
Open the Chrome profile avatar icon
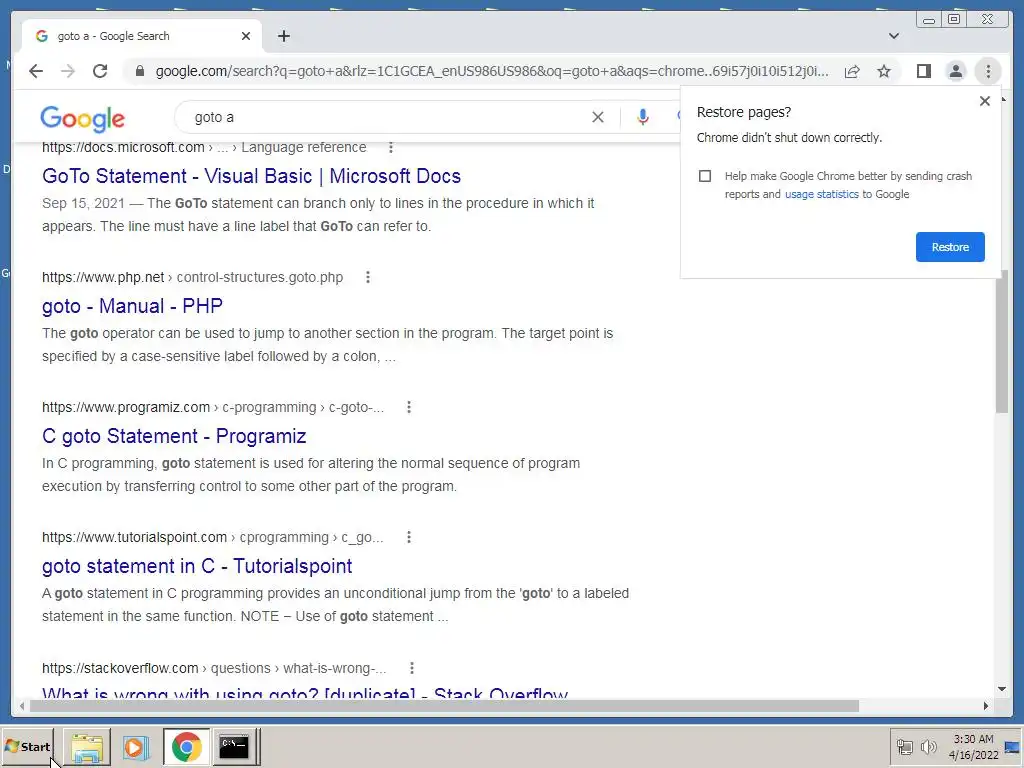pyautogui.click(x=955, y=71)
